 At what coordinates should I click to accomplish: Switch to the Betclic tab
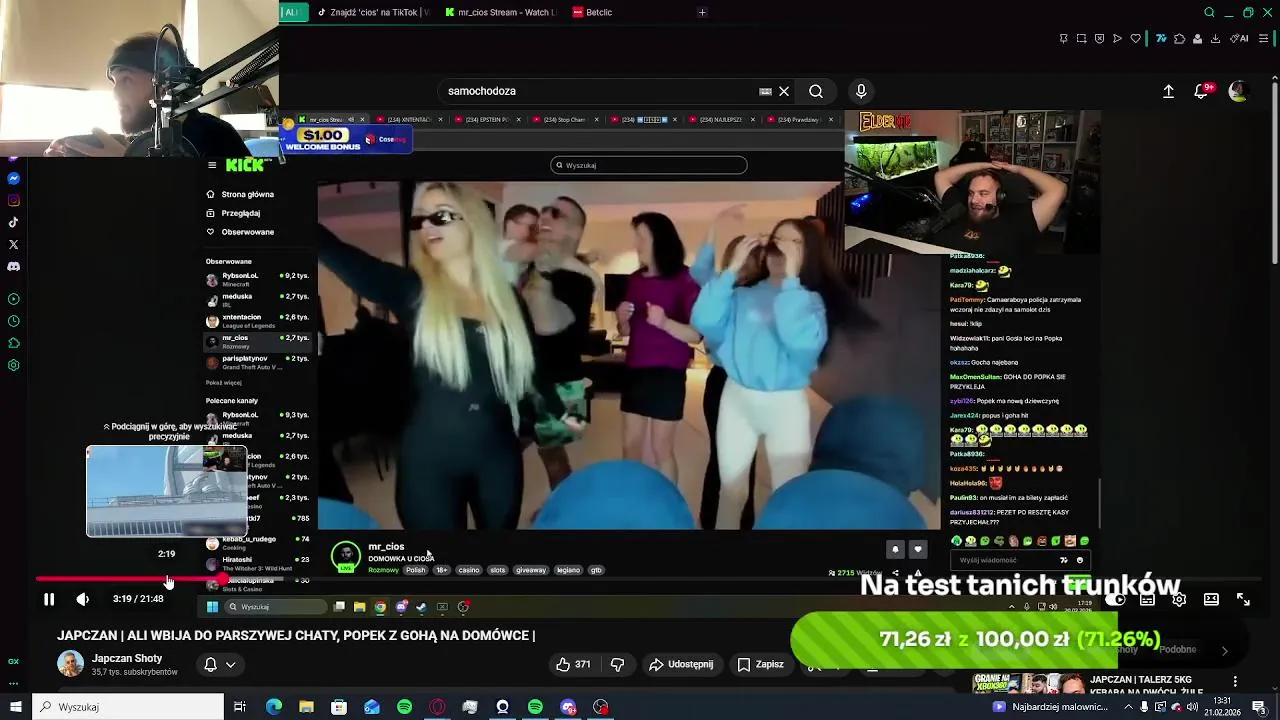coord(598,12)
